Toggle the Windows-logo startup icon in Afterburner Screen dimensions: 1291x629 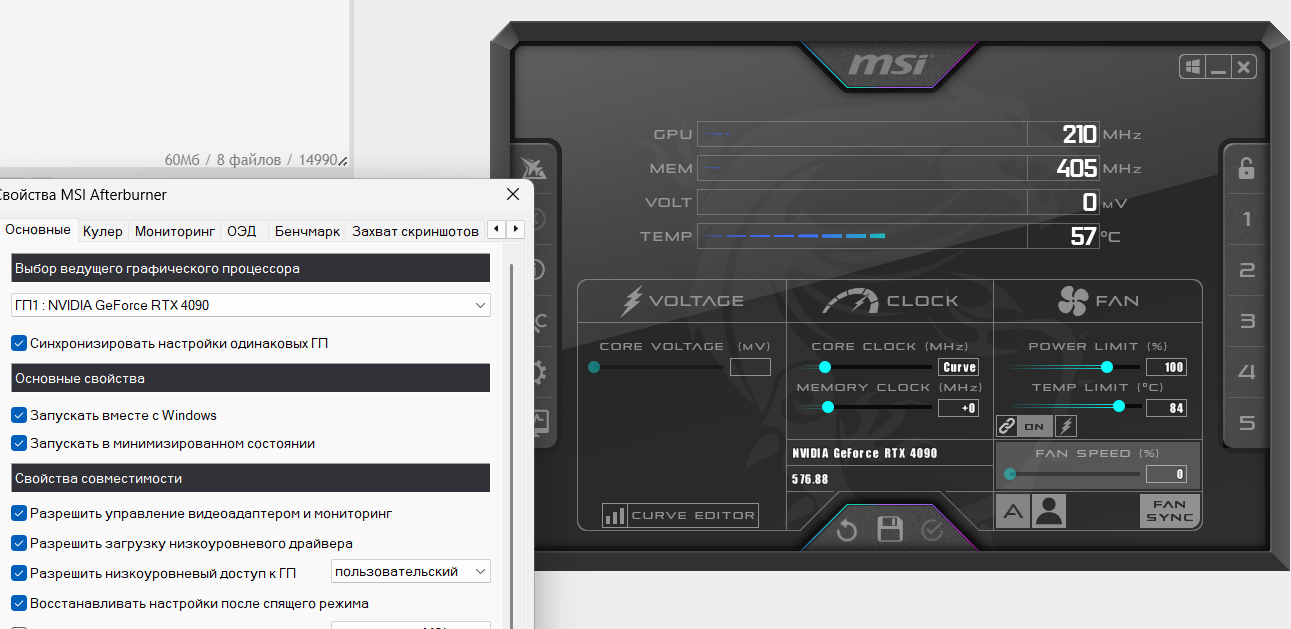[1192, 67]
